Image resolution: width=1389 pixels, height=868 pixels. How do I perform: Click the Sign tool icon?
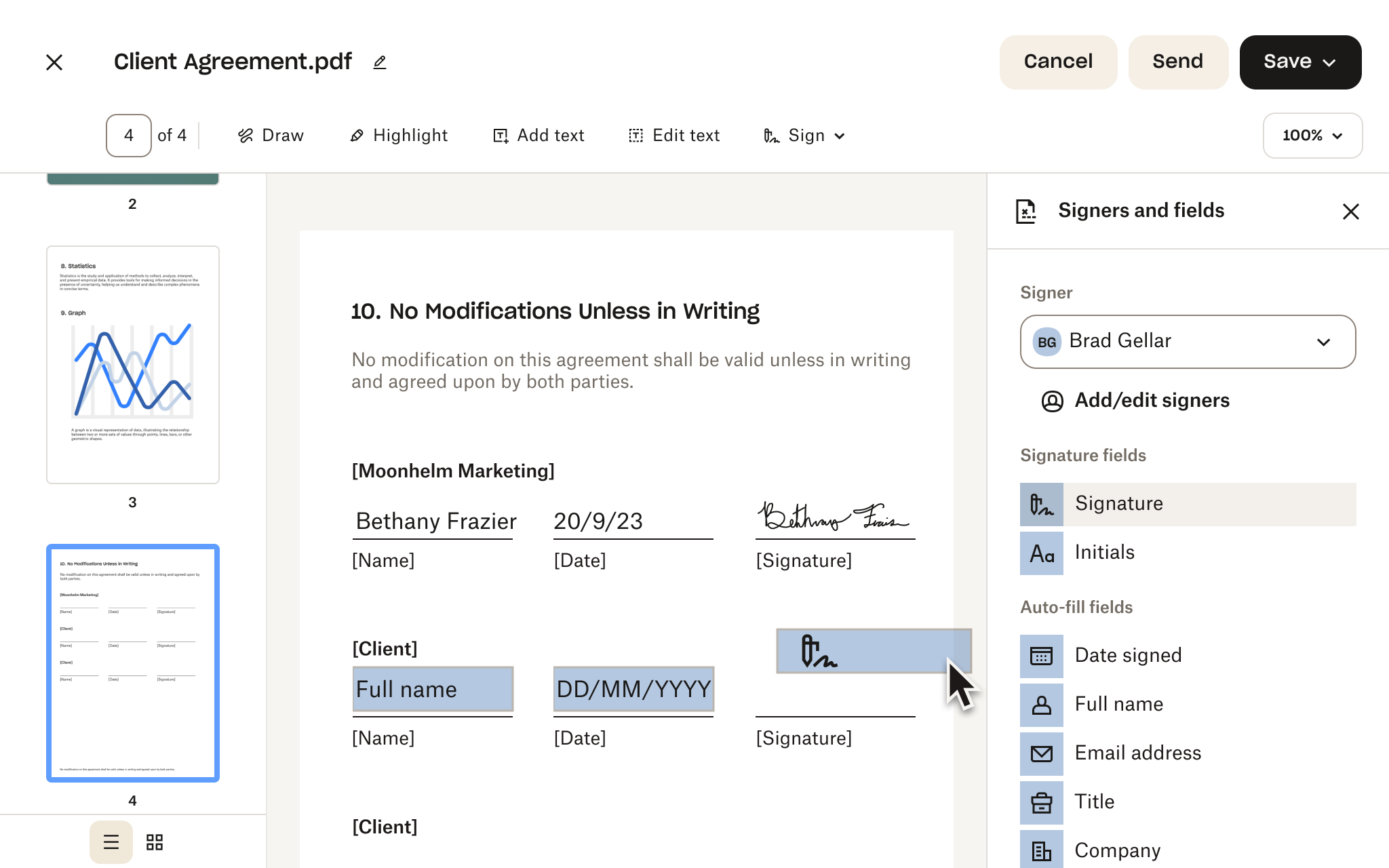pyautogui.click(x=770, y=135)
